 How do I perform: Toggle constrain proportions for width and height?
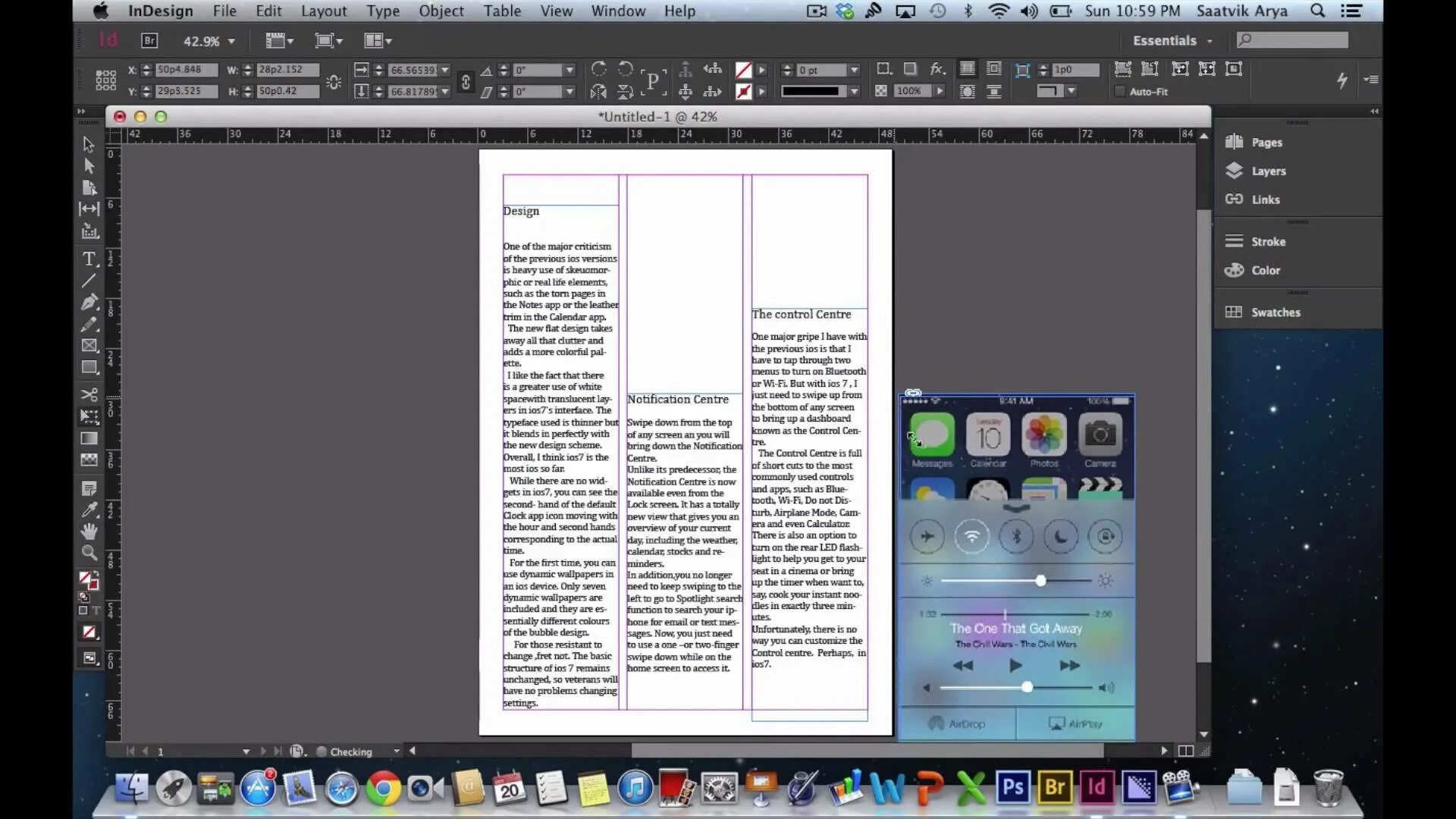coord(334,81)
